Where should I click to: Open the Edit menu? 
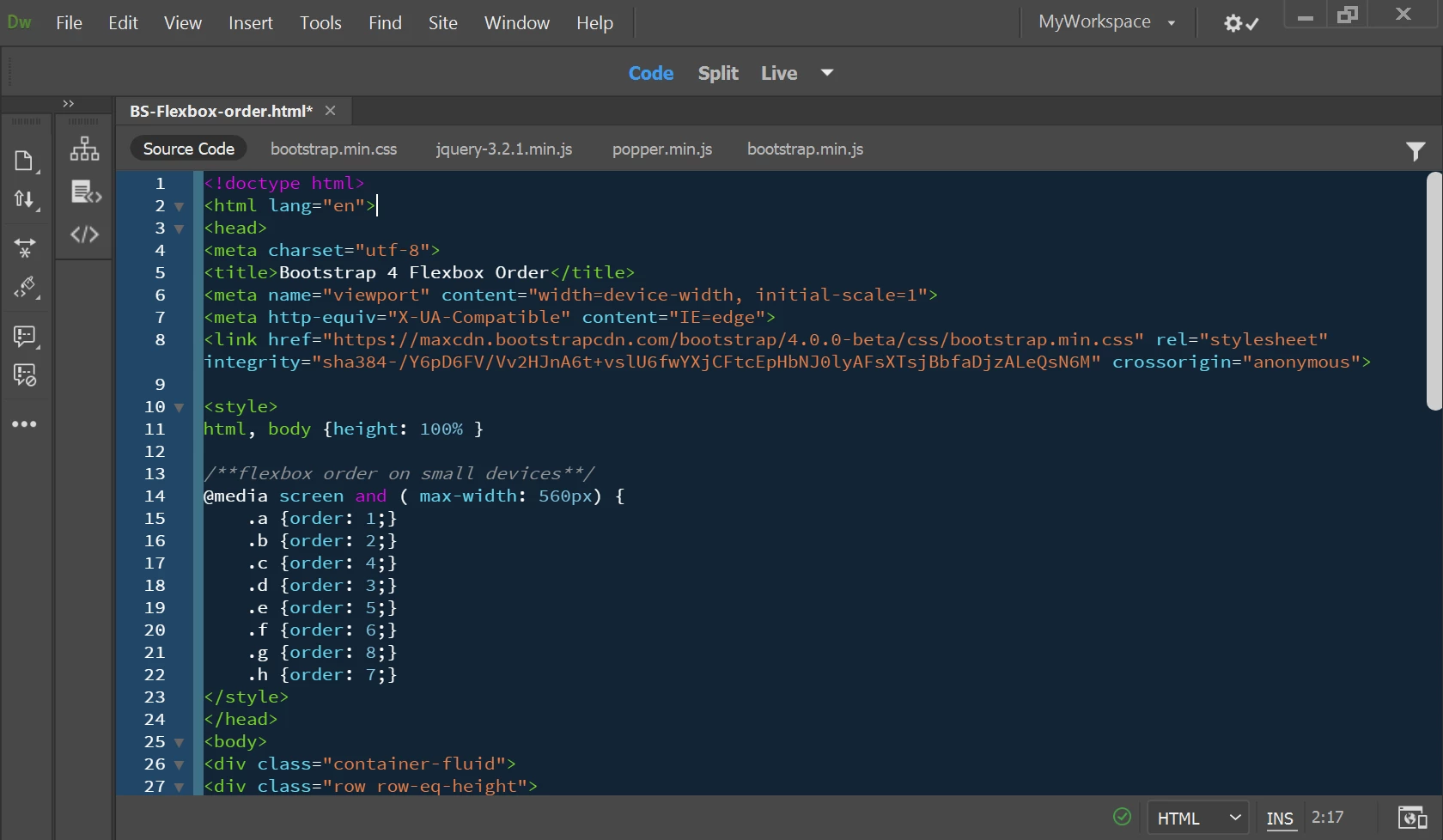[123, 23]
